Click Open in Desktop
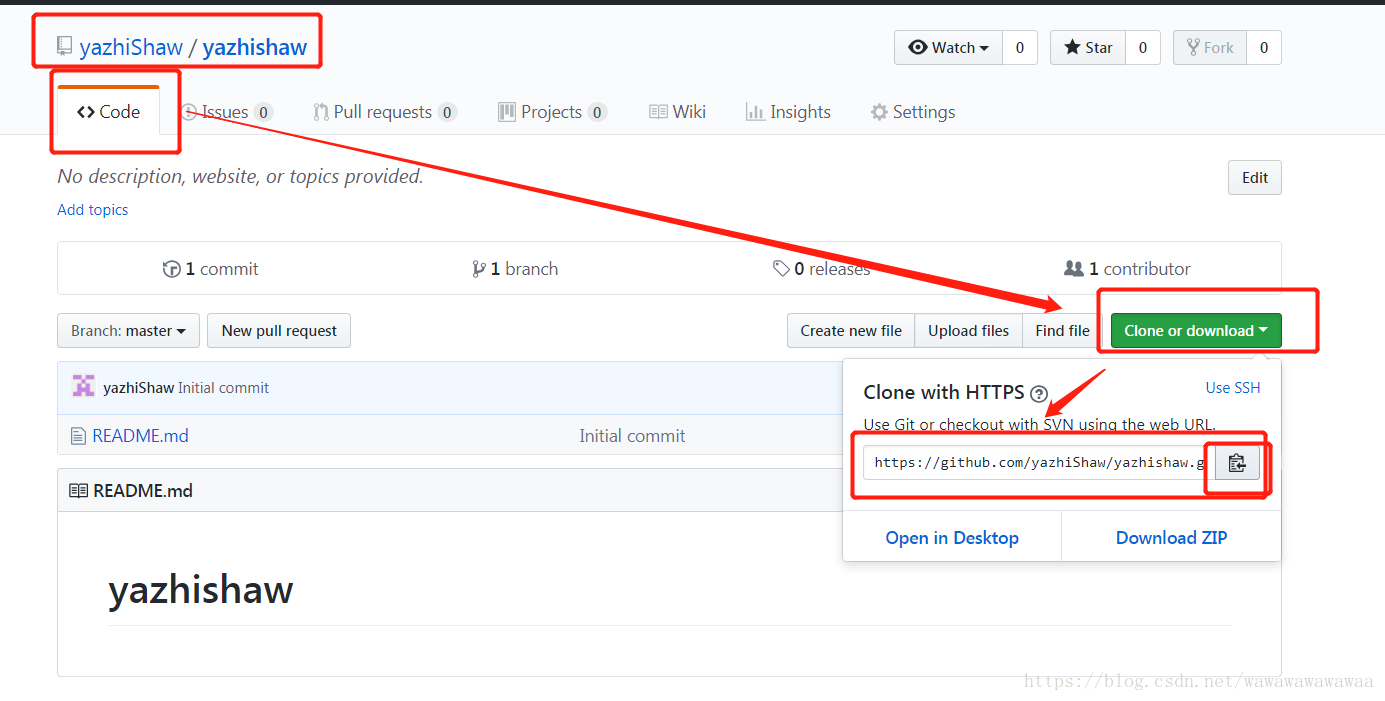The height and width of the screenshot is (701, 1385). point(952,538)
